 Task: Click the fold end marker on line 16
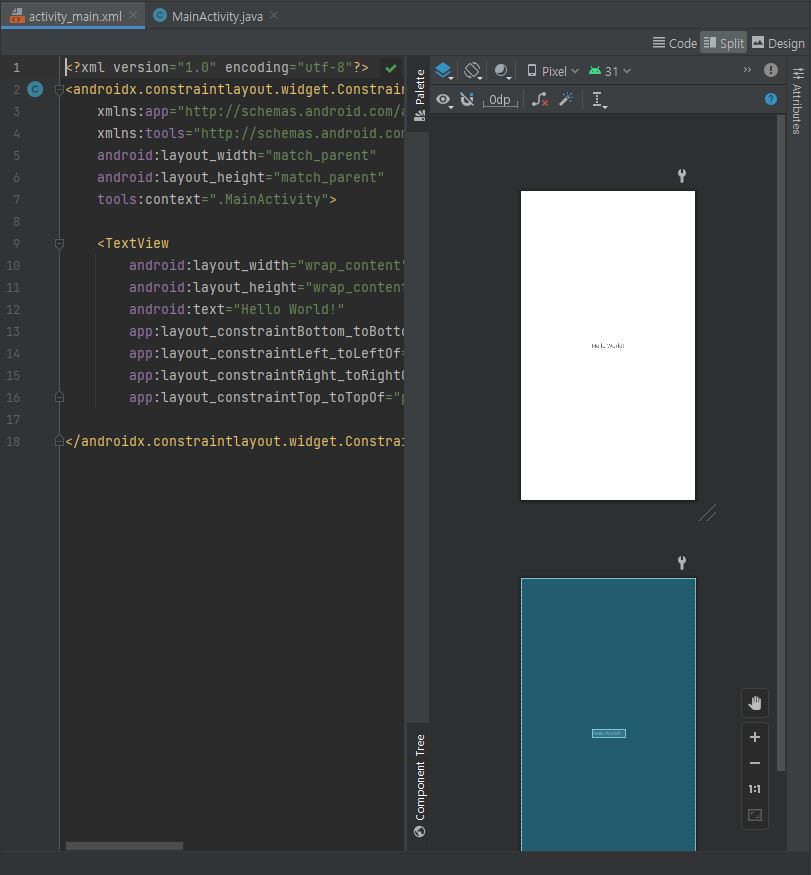click(x=59, y=397)
